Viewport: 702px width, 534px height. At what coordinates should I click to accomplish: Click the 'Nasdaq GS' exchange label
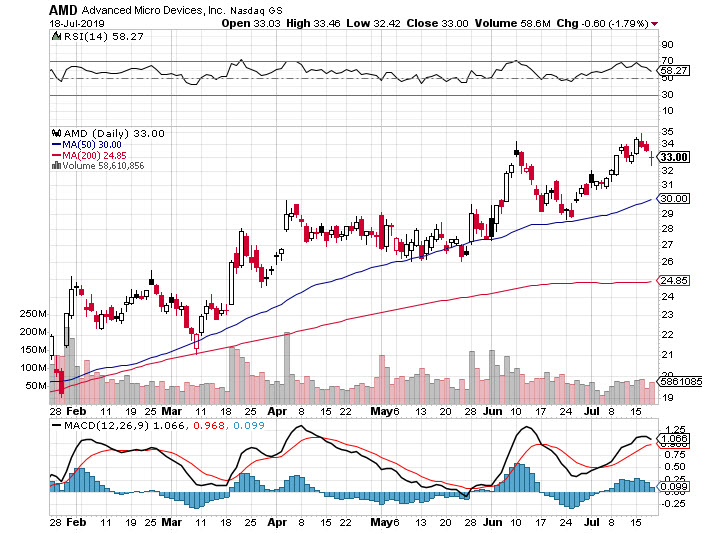(256, 10)
